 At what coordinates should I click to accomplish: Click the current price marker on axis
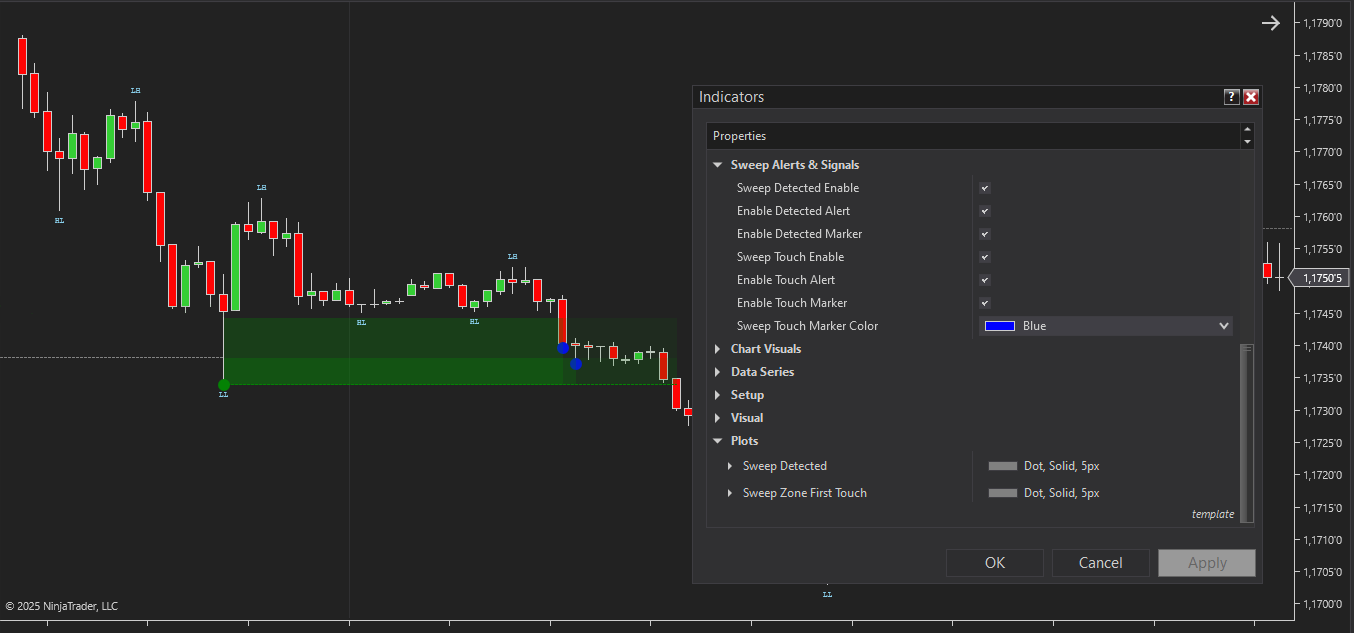tap(1316, 278)
